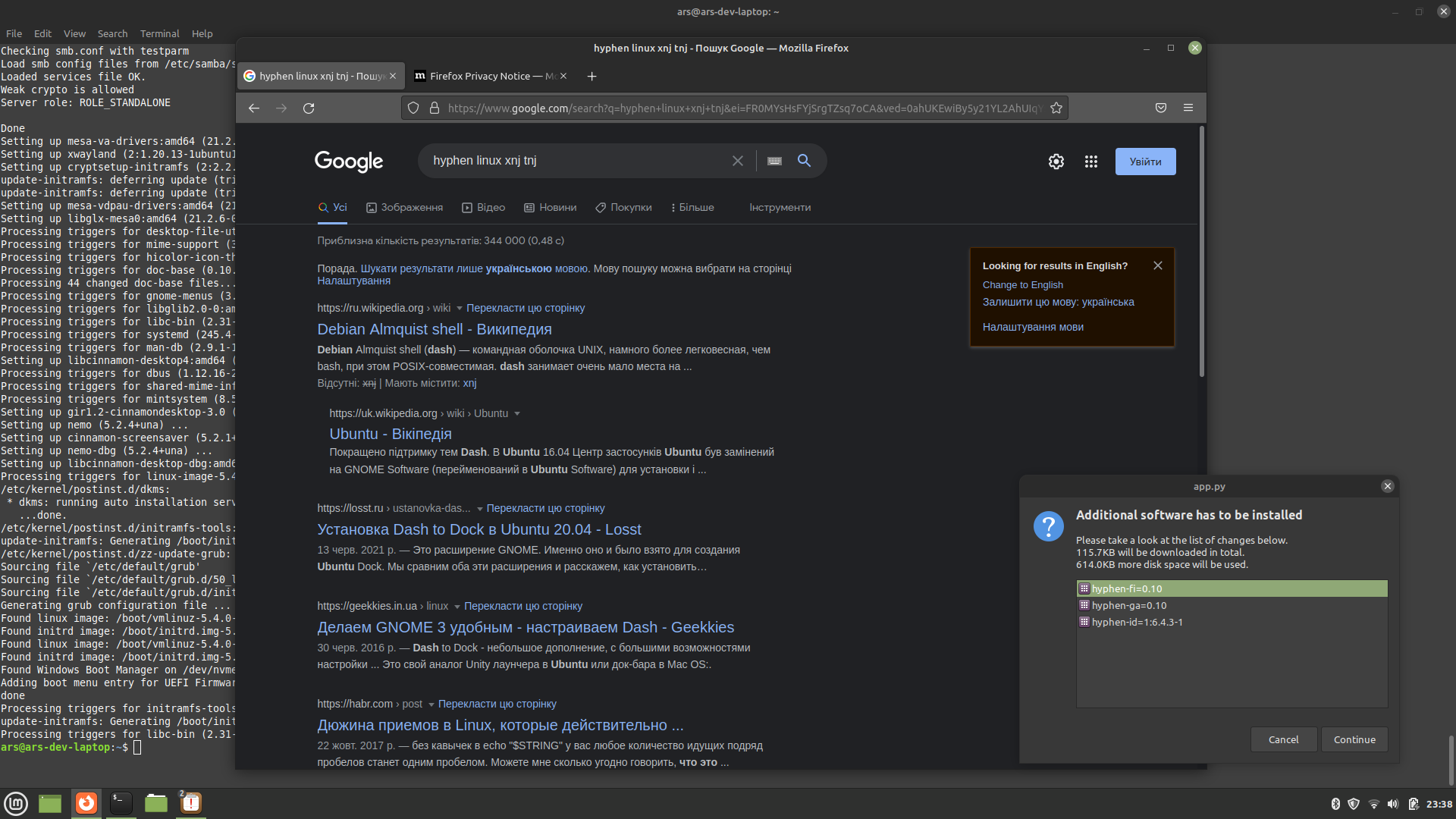This screenshot has width=1456, height=819.
Task: Switch to Firefox in the taskbar
Action: click(86, 803)
